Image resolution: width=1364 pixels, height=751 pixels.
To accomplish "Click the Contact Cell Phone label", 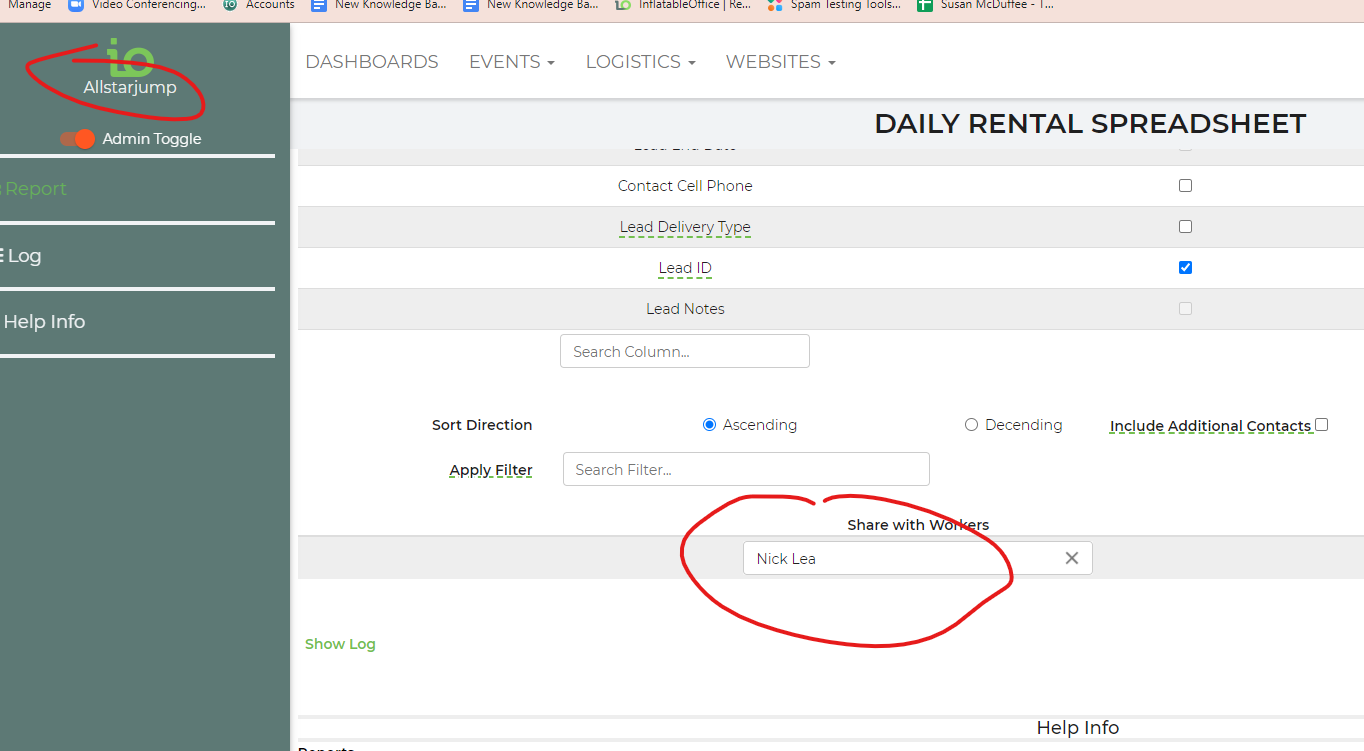I will click(x=685, y=186).
